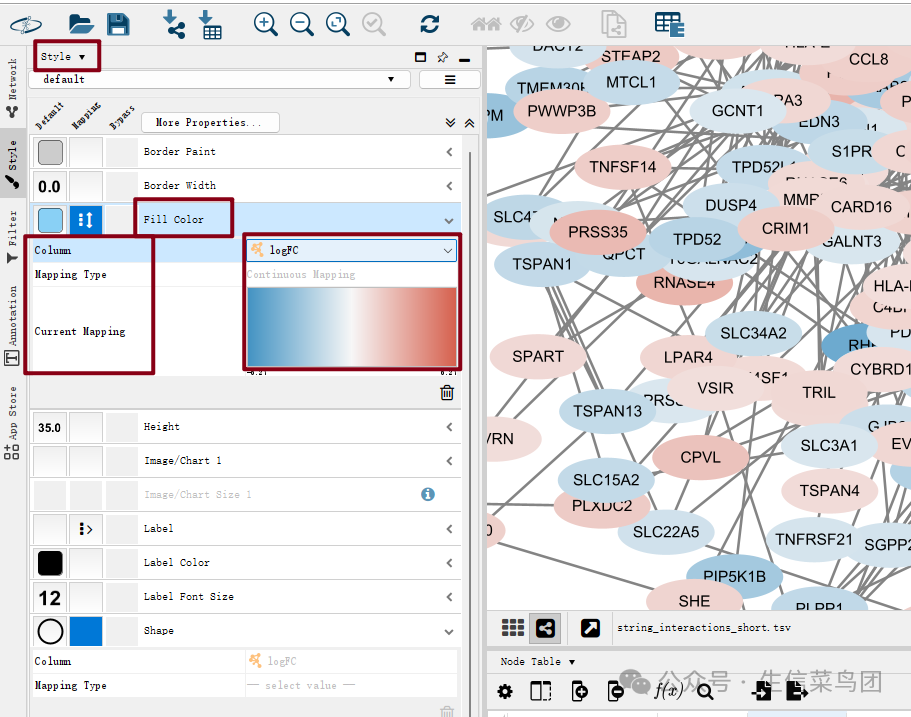
Task: Save the current session
Action: coord(119,24)
